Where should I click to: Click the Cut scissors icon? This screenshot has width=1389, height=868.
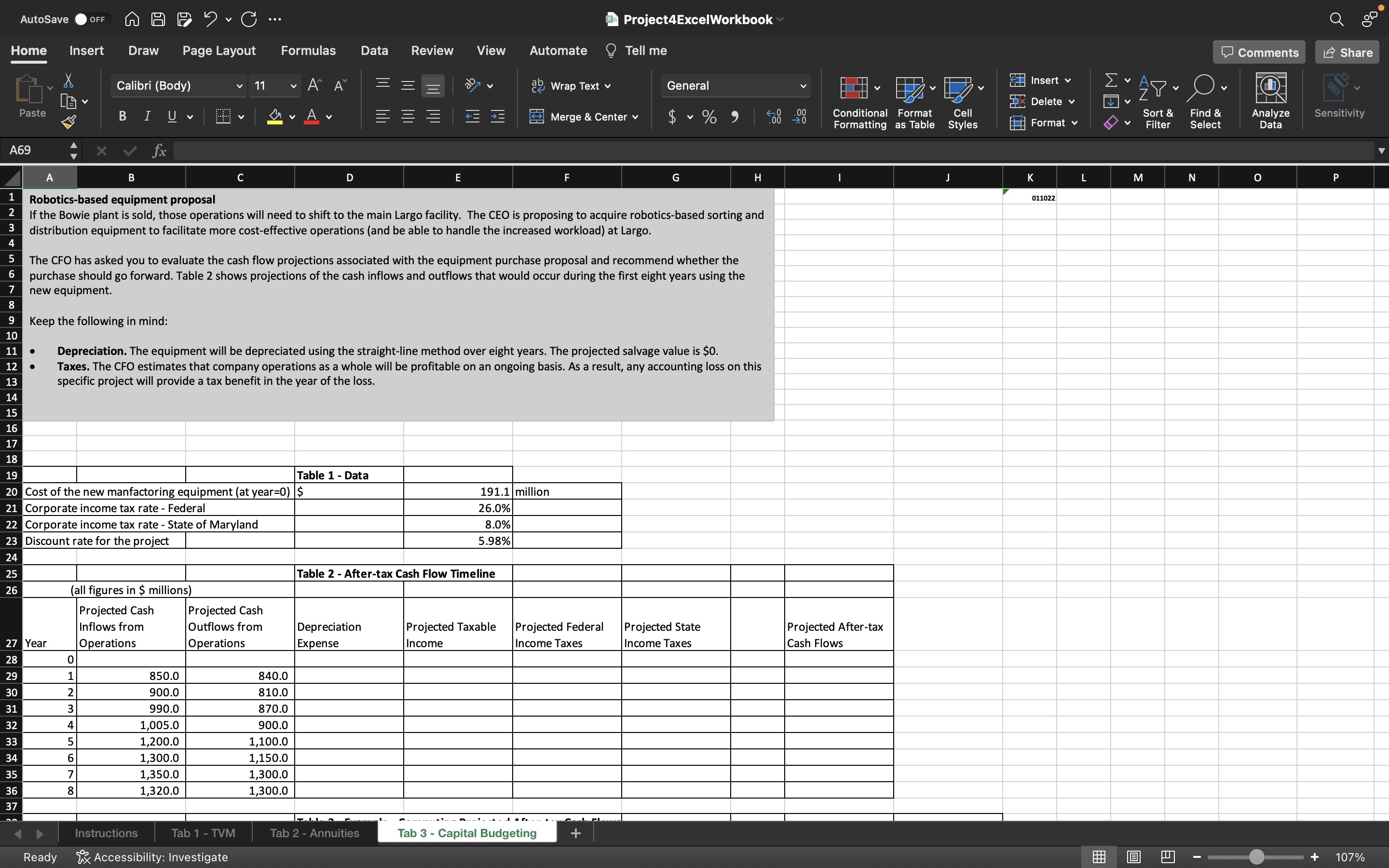pyautogui.click(x=68, y=81)
